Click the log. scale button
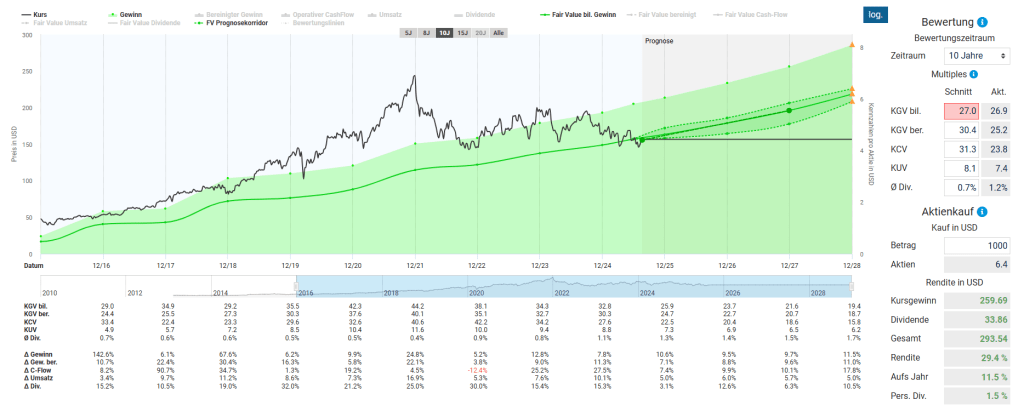 coord(873,15)
